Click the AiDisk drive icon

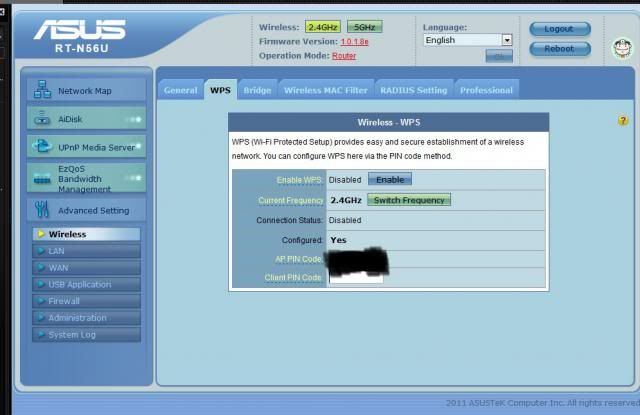click(x=42, y=118)
